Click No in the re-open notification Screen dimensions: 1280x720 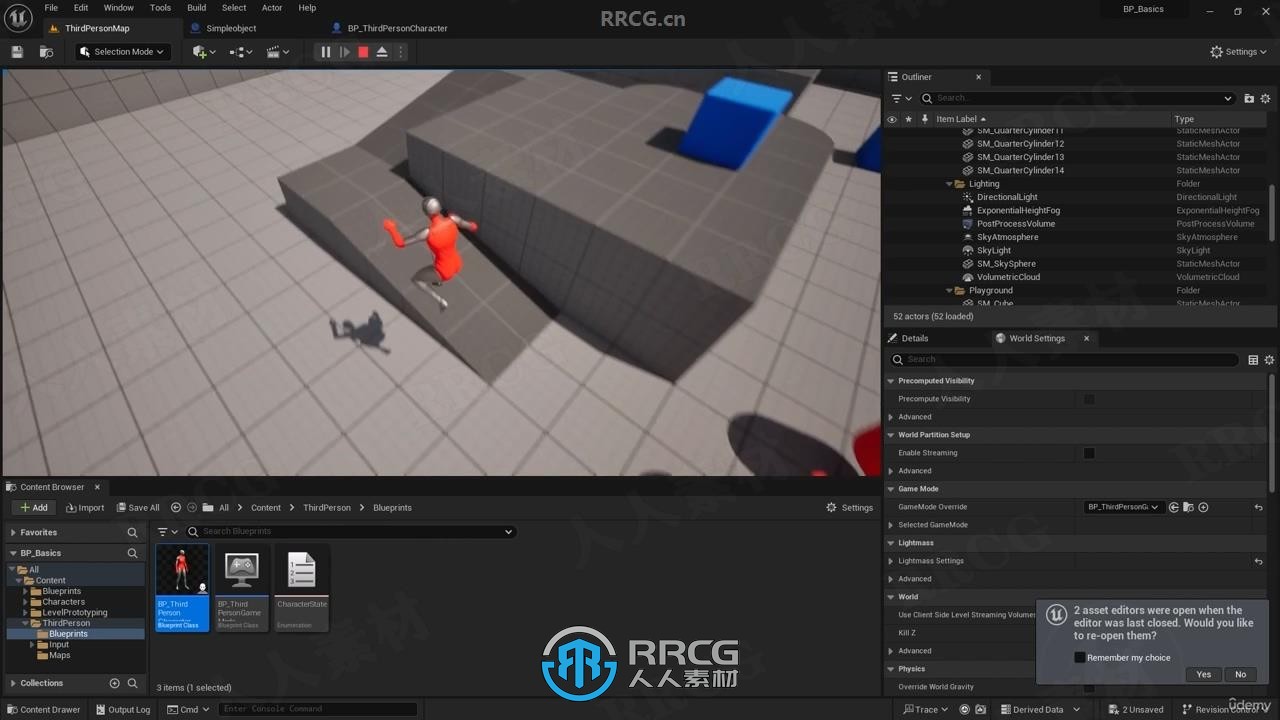(x=1240, y=674)
